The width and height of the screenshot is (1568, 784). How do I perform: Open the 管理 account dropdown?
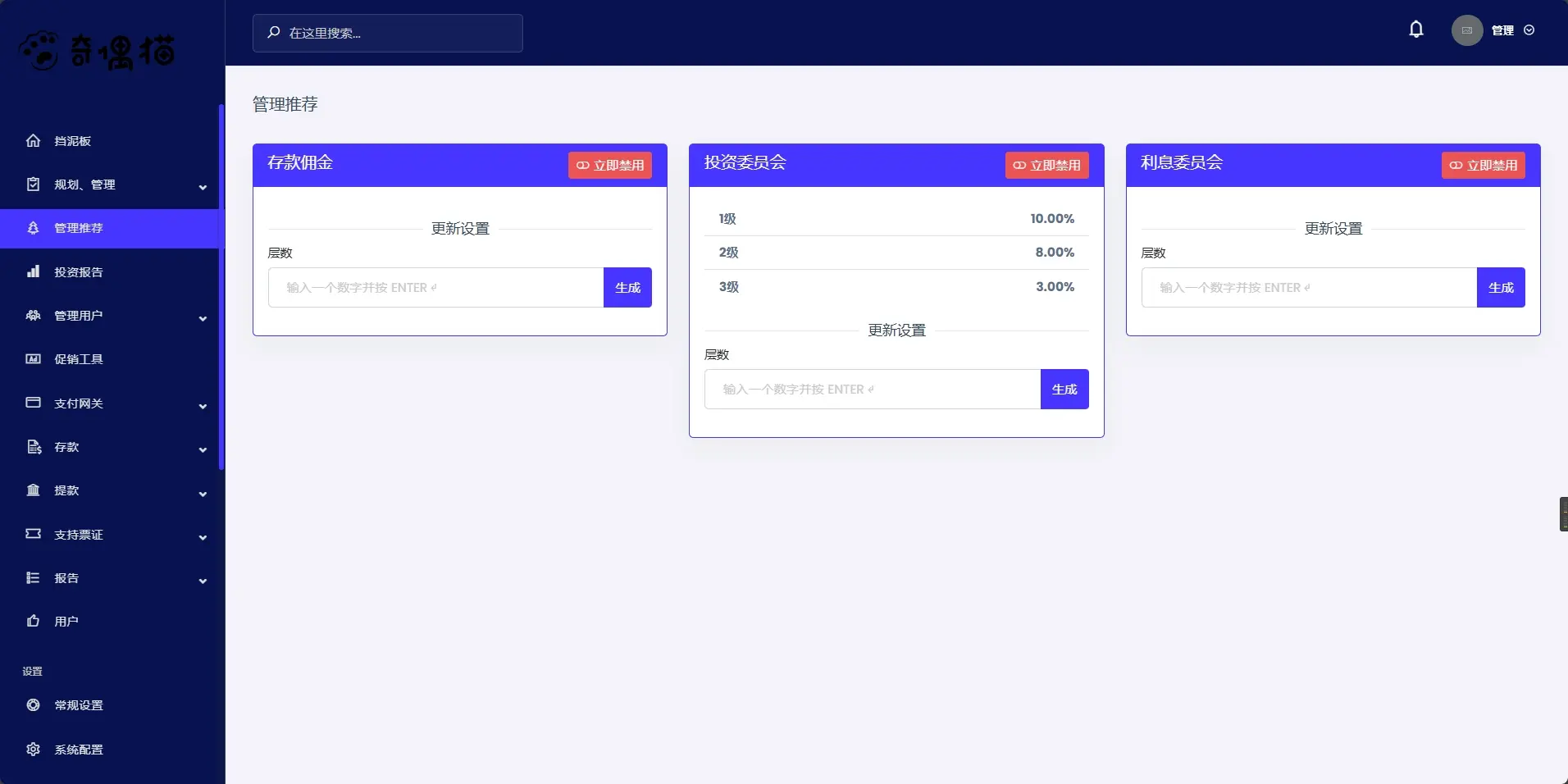[1503, 30]
